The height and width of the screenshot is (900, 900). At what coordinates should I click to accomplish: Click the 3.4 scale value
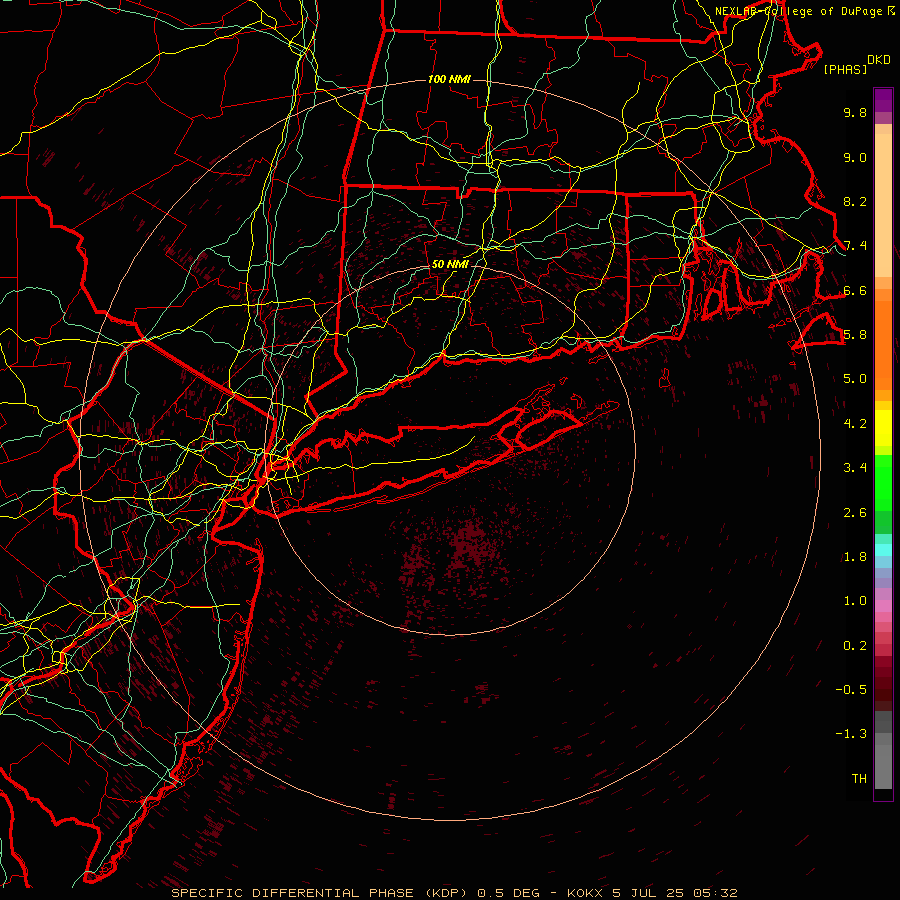pos(855,468)
